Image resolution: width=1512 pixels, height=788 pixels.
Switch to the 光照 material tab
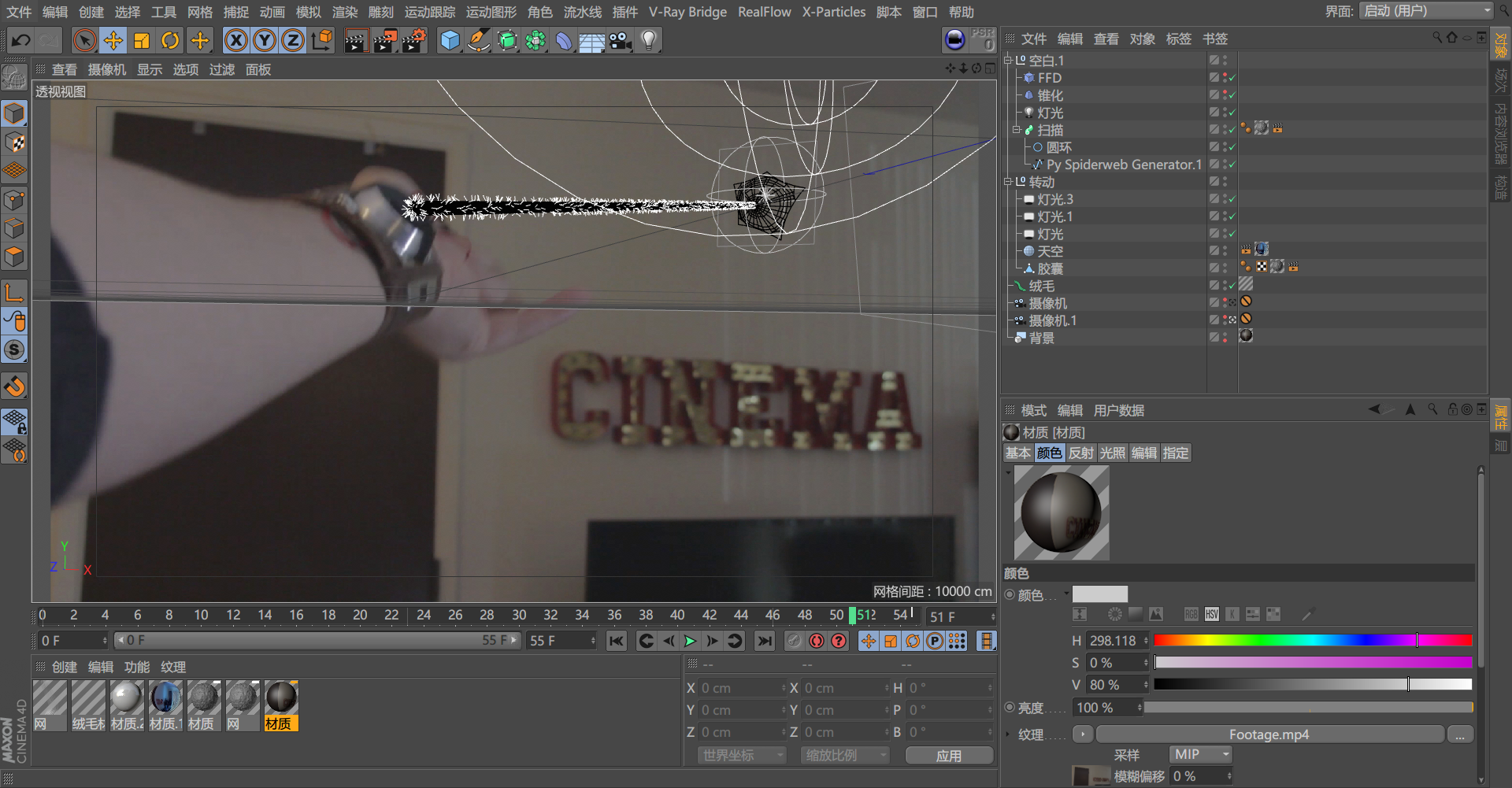(1112, 453)
